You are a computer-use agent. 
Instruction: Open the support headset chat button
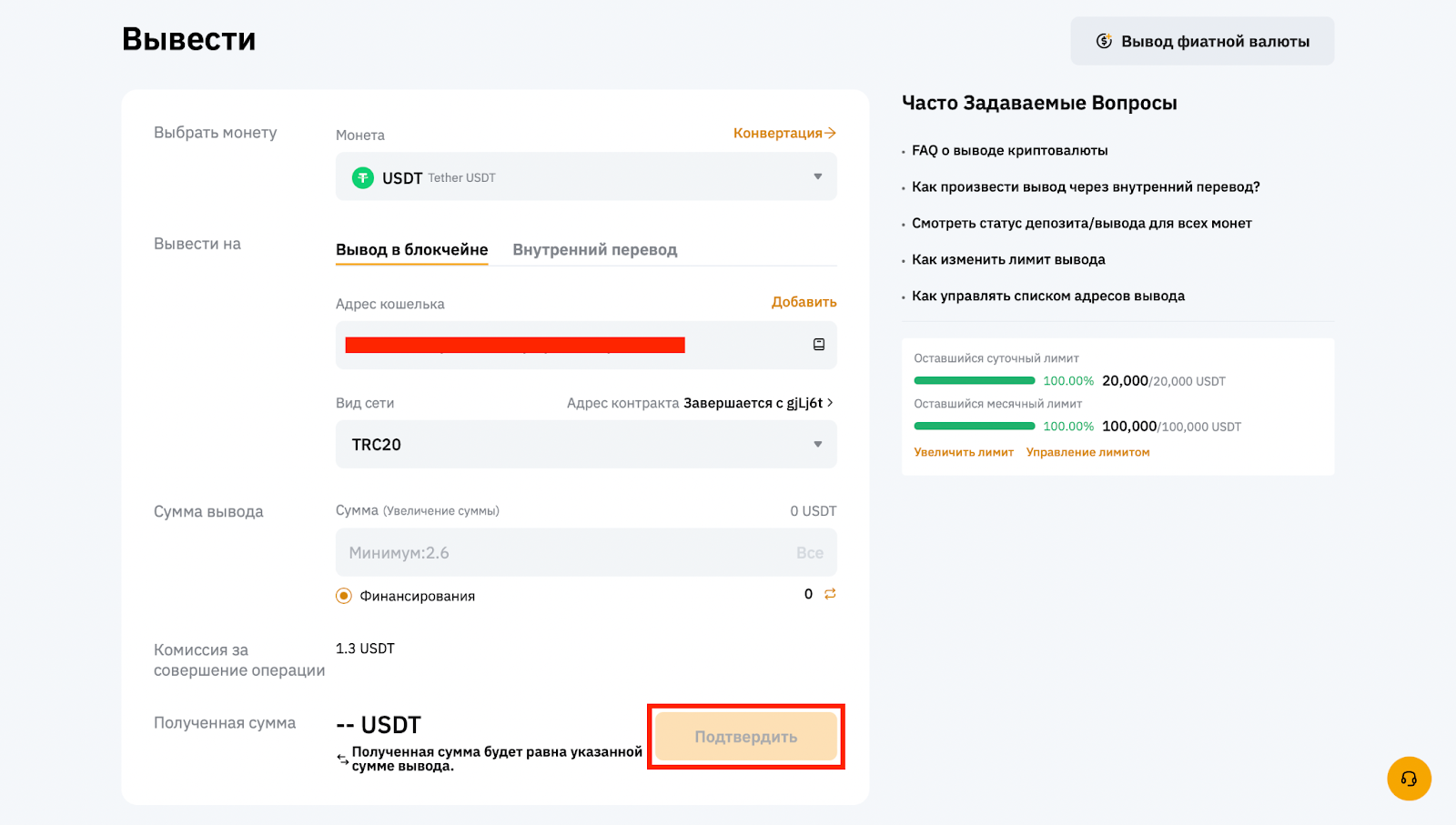(x=1409, y=779)
